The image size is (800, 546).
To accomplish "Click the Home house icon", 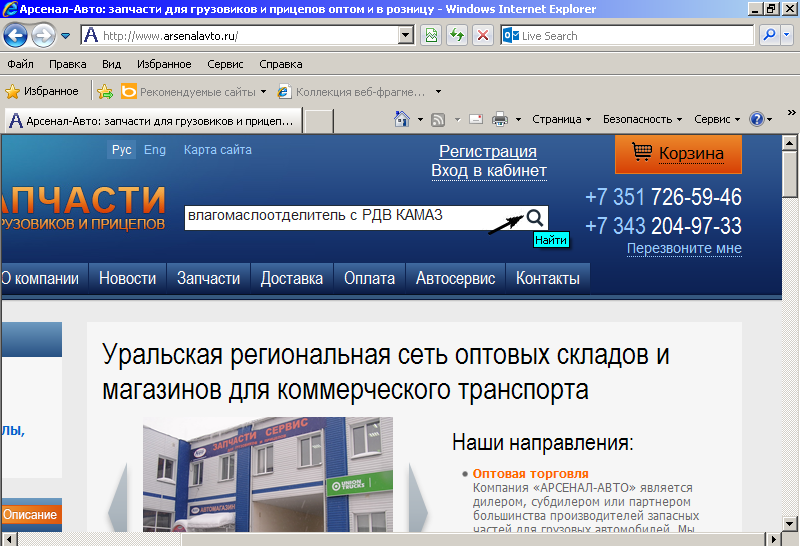I will click(402, 119).
